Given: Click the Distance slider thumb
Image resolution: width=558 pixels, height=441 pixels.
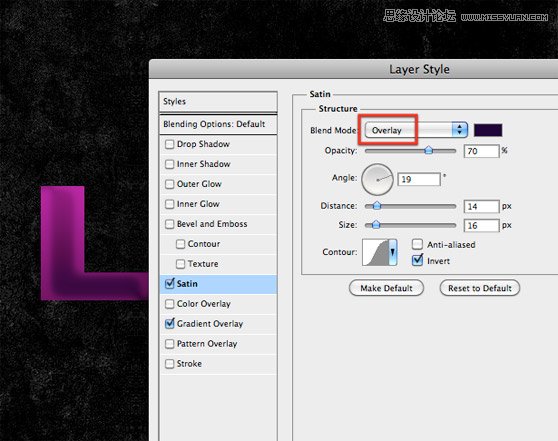Looking at the screenshot, I should [377, 205].
